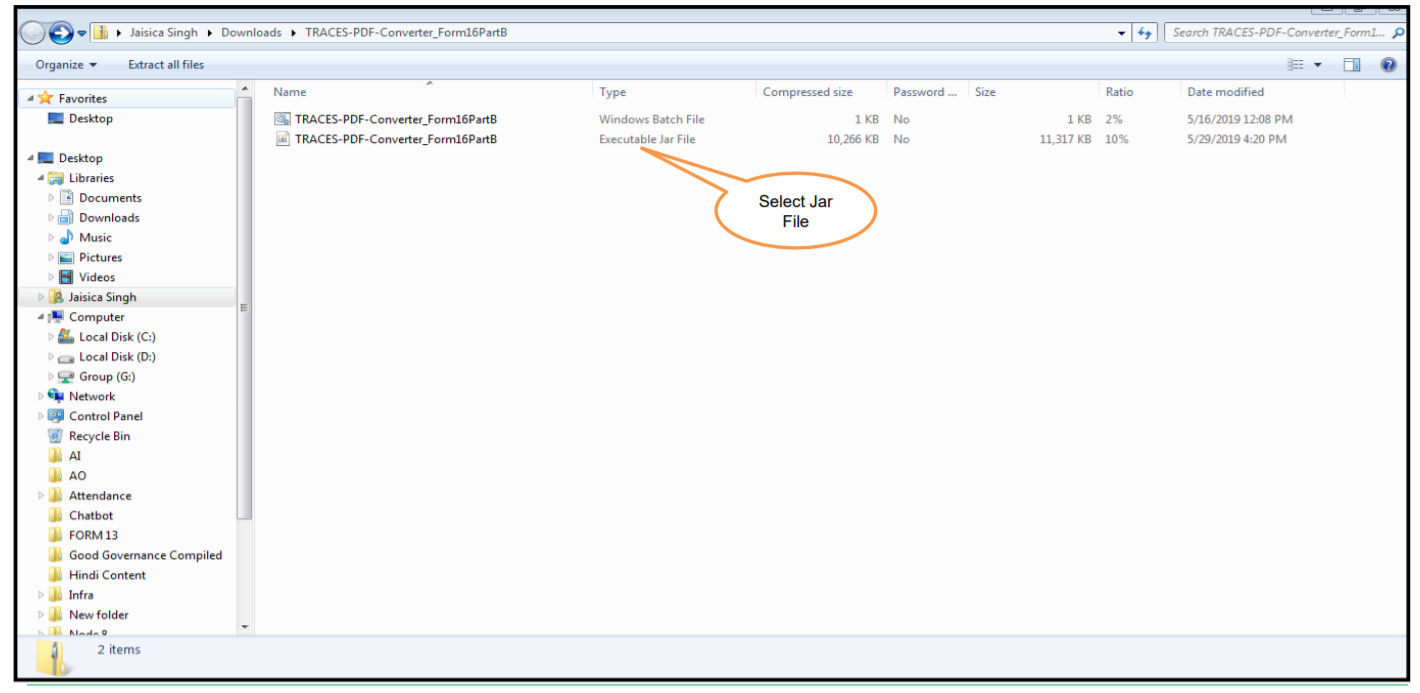Click the Refresh icon in the address bar
The height and width of the screenshot is (693, 1420).
(x=1146, y=32)
